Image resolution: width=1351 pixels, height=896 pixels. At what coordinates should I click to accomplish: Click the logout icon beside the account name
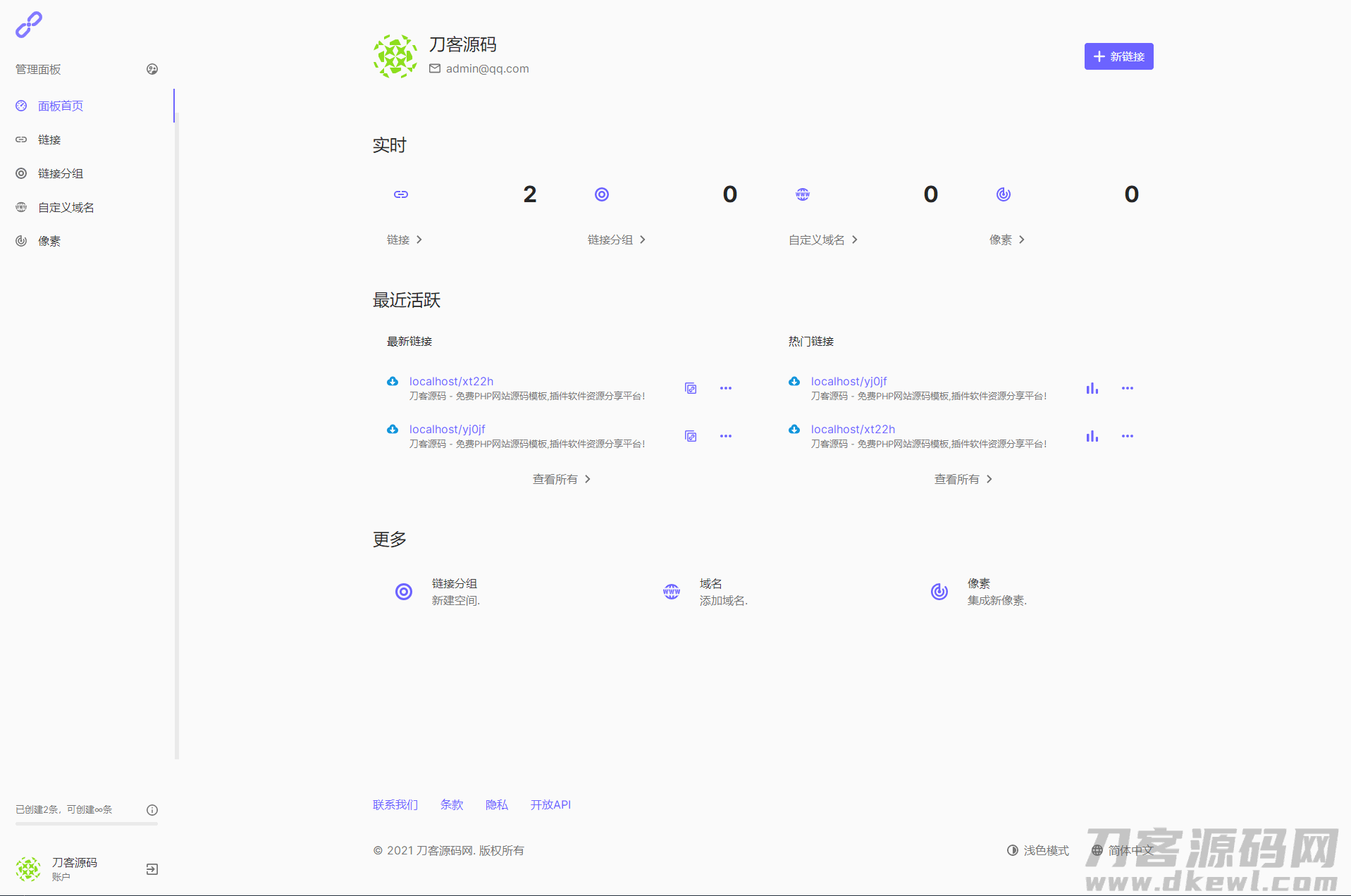(152, 869)
